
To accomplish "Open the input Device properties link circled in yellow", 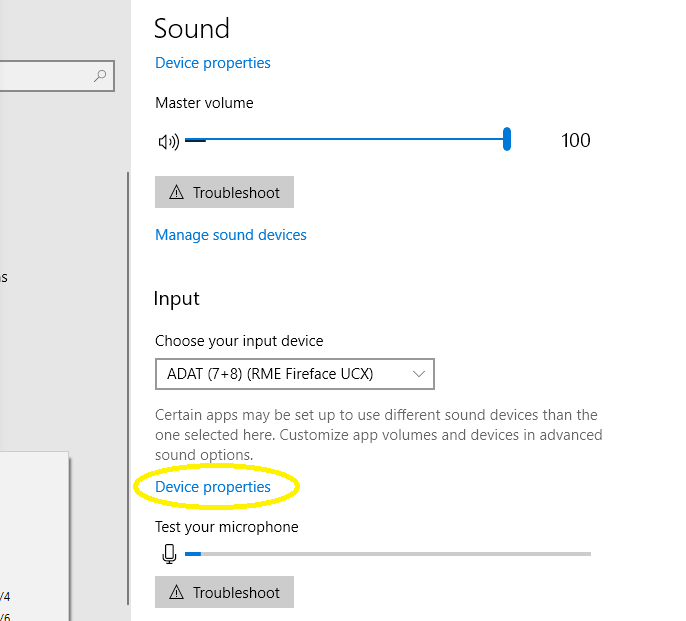I will [213, 487].
